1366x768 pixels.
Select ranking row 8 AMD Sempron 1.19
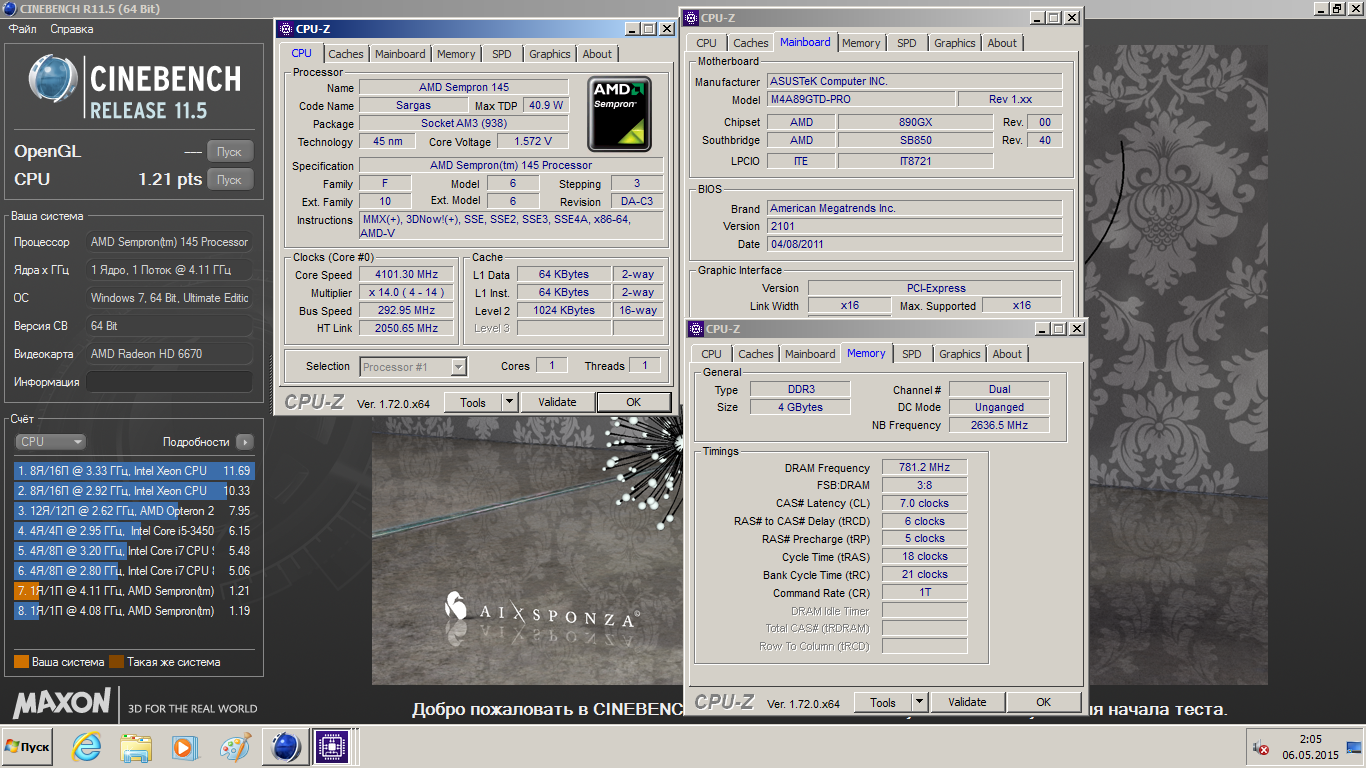[134, 610]
